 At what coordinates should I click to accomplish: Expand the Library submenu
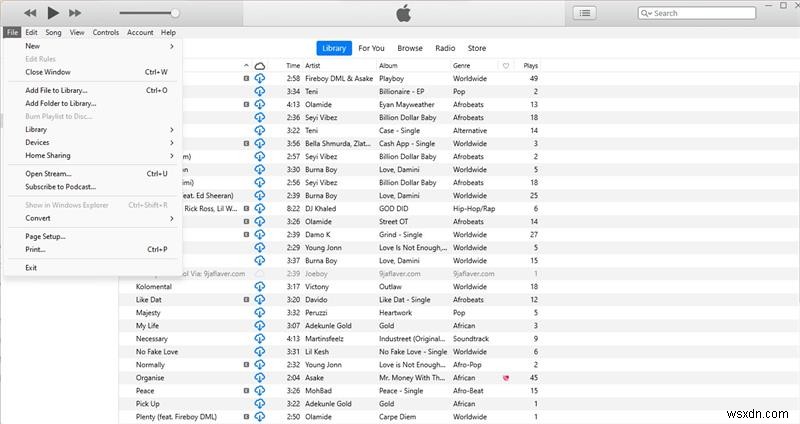tap(93, 130)
